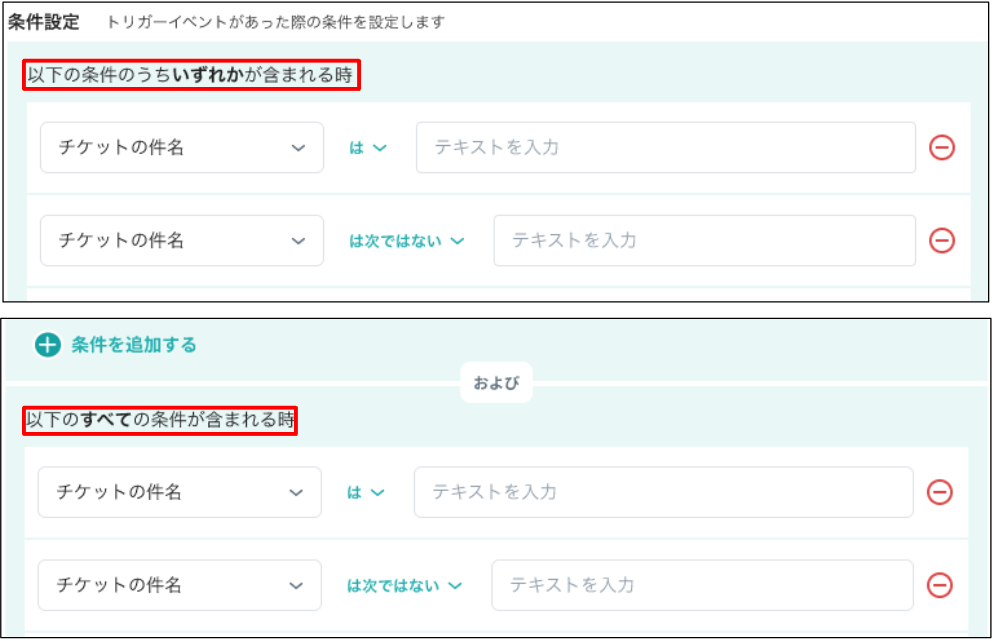Click the 条件を追加する link text
The width and height of the screenshot is (994, 641).
click(x=134, y=345)
